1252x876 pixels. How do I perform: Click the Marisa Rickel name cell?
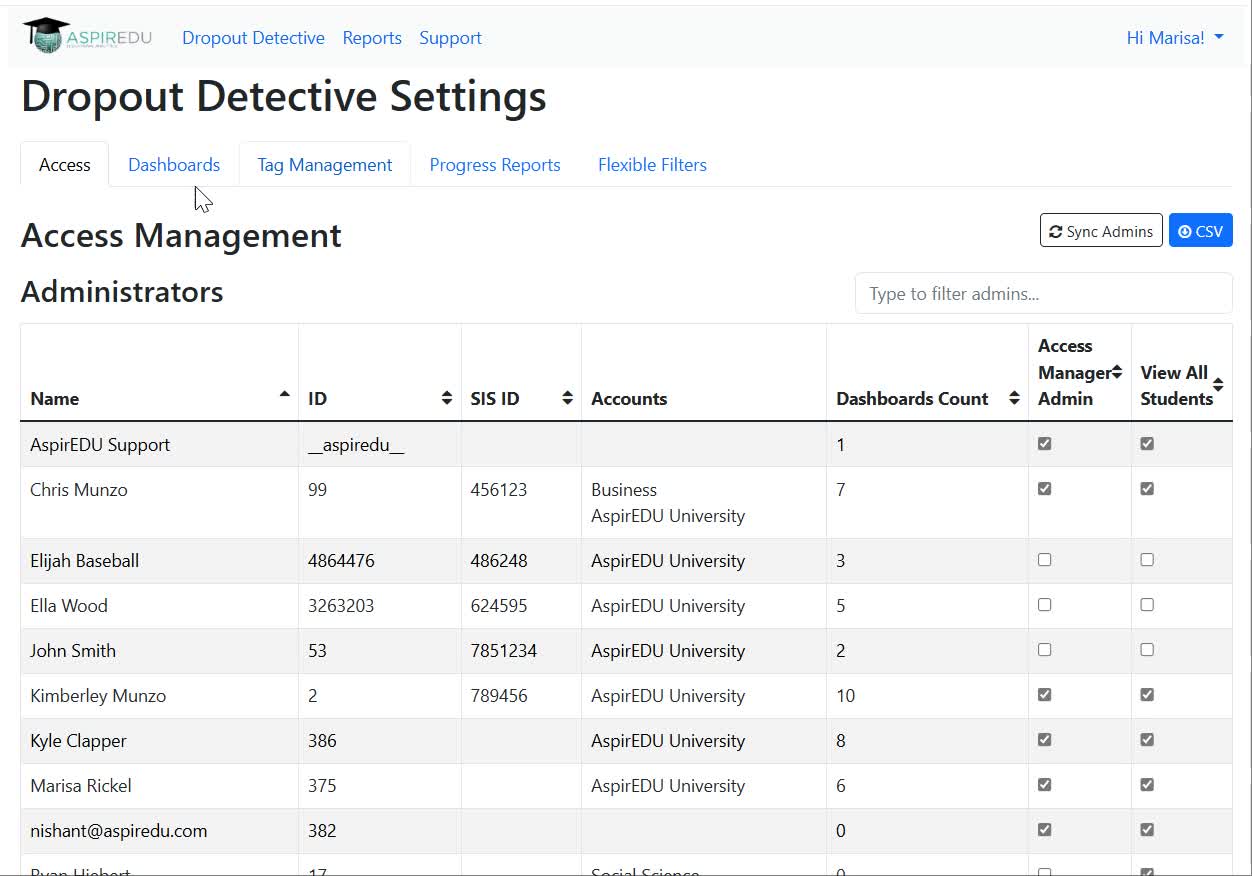click(x=159, y=786)
